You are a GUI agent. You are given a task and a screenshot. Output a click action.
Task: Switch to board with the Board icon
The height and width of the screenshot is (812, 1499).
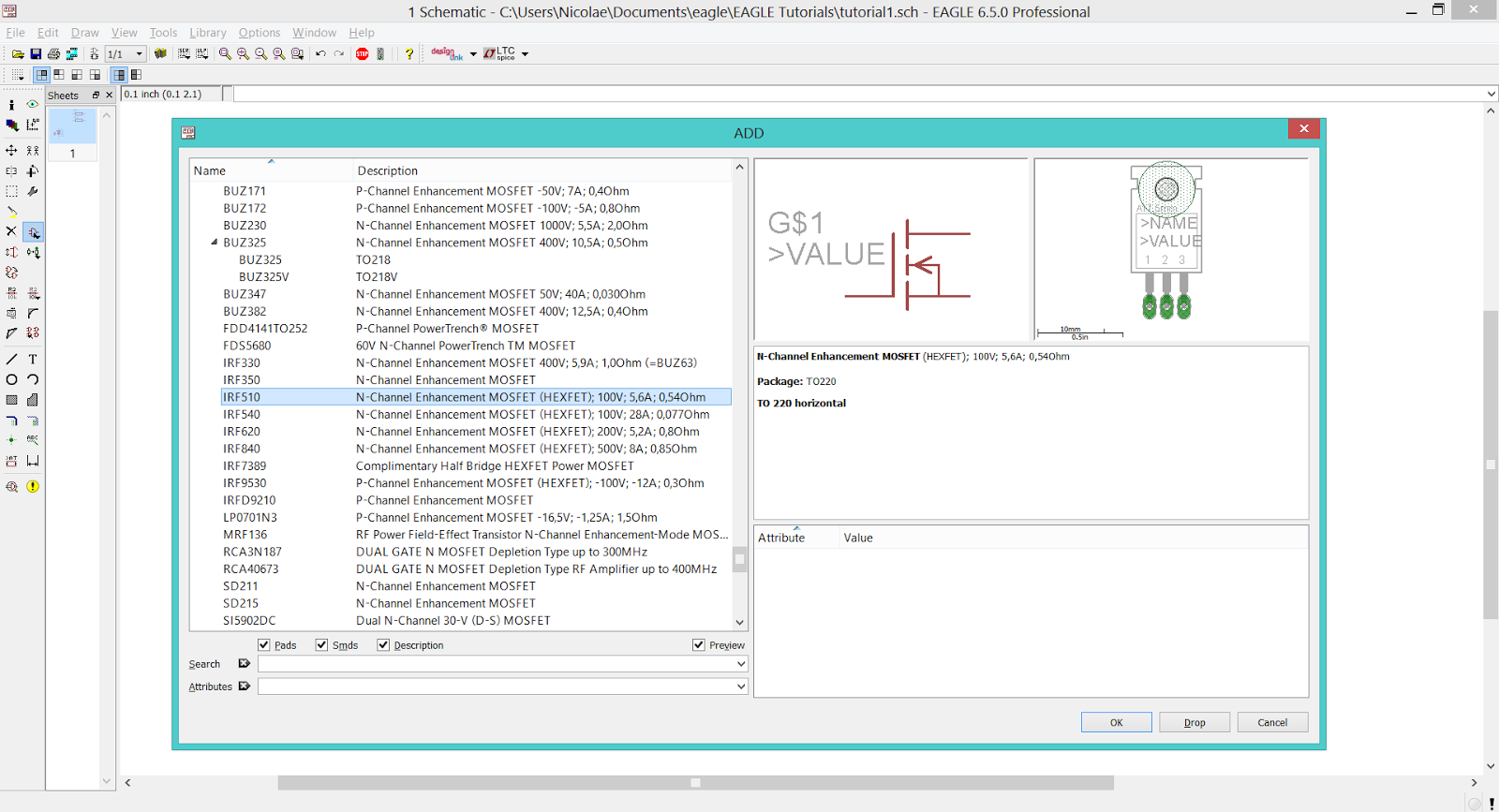[94, 54]
